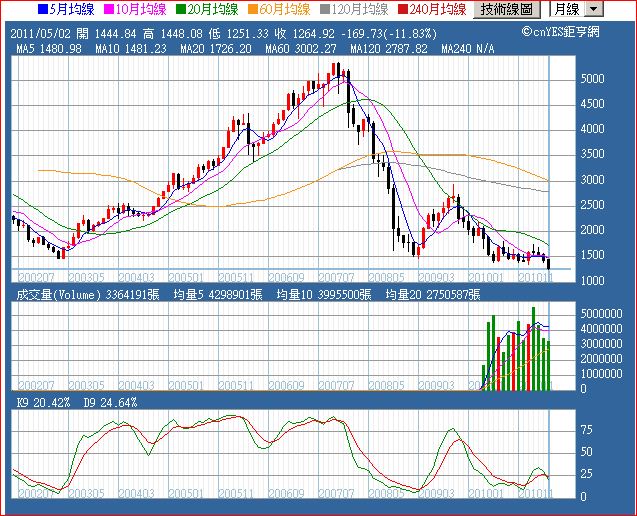Click the magenta 10月均線 legend swatch
Screen dimensions: 637x516
108,9
